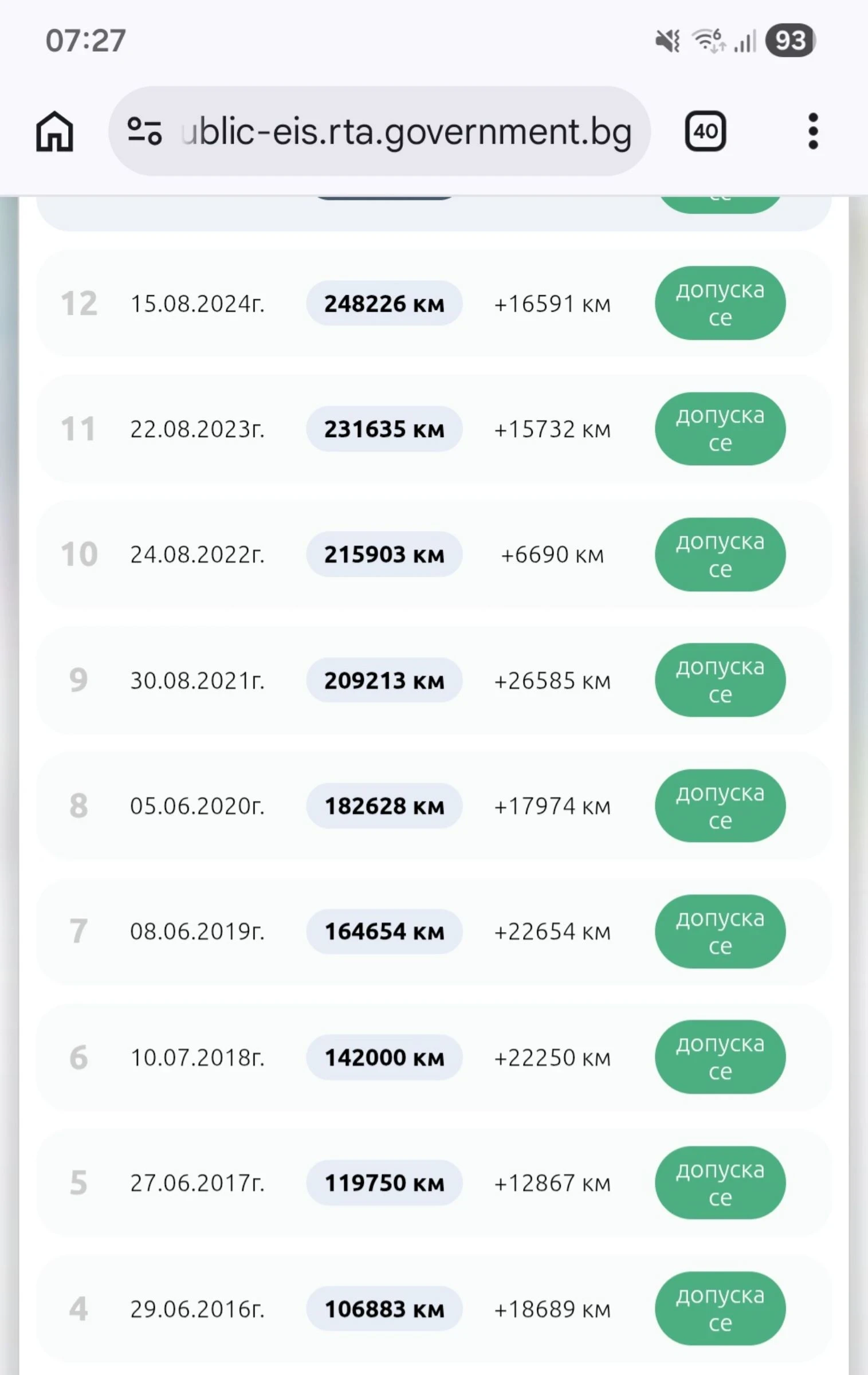Click the rta.government.bg address bar
The image size is (868, 1375).
pyautogui.click(x=379, y=131)
